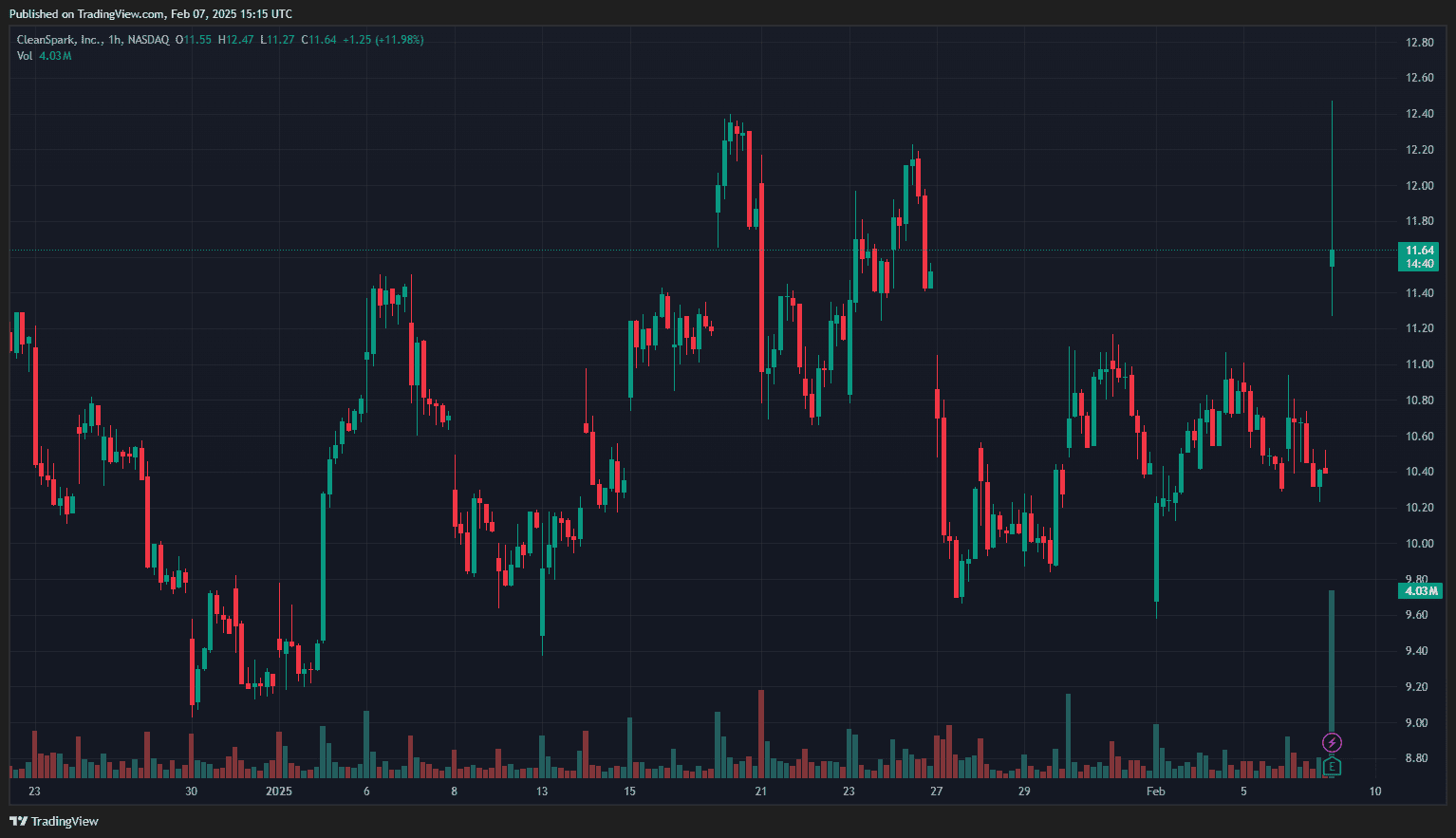Click the 15 date label on time axis
Viewport: 1456px width, 838px height.
point(629,791)
